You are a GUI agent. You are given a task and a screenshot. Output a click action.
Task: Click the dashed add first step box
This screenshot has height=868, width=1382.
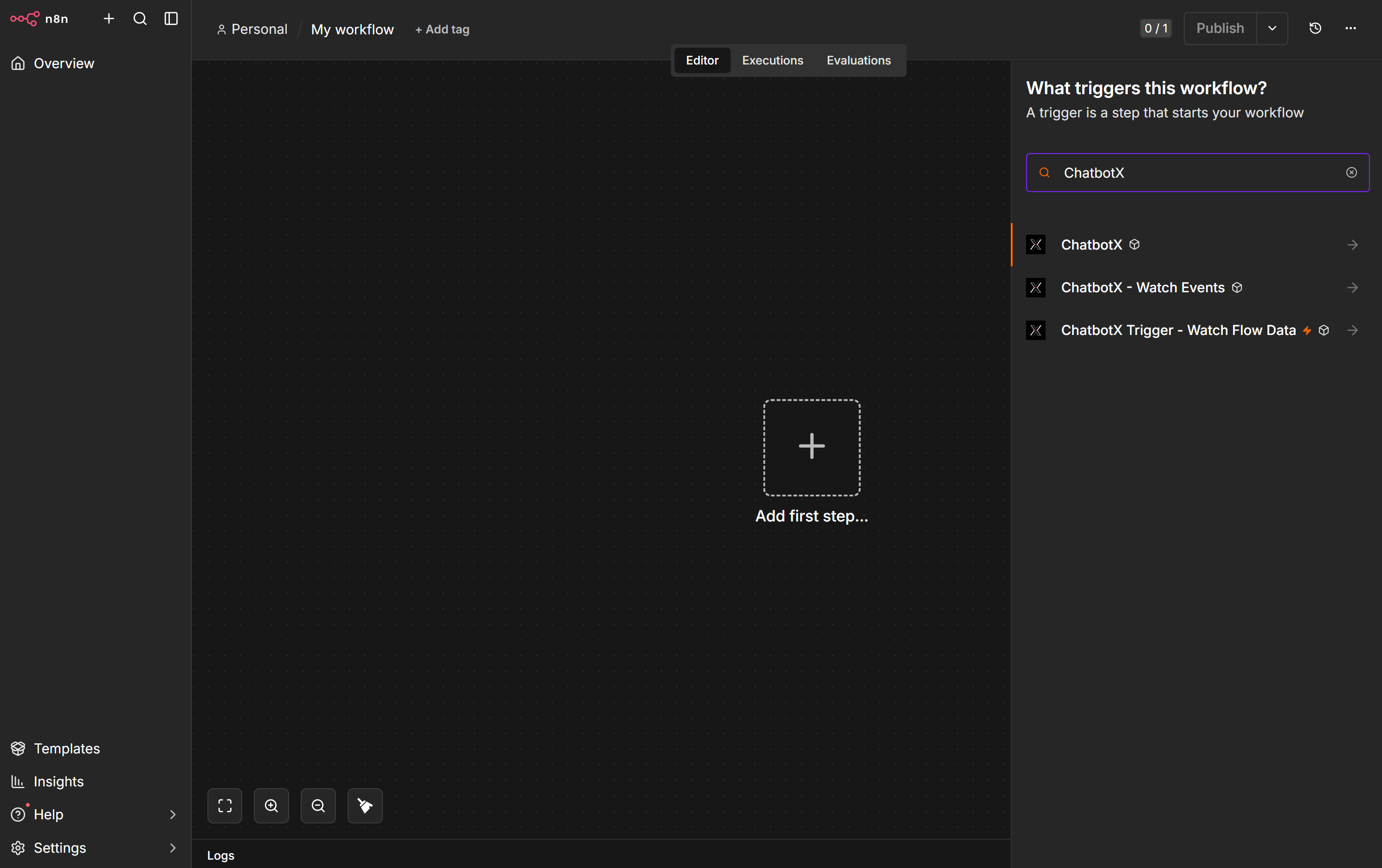pyautogui.click(x=812, y=448)
